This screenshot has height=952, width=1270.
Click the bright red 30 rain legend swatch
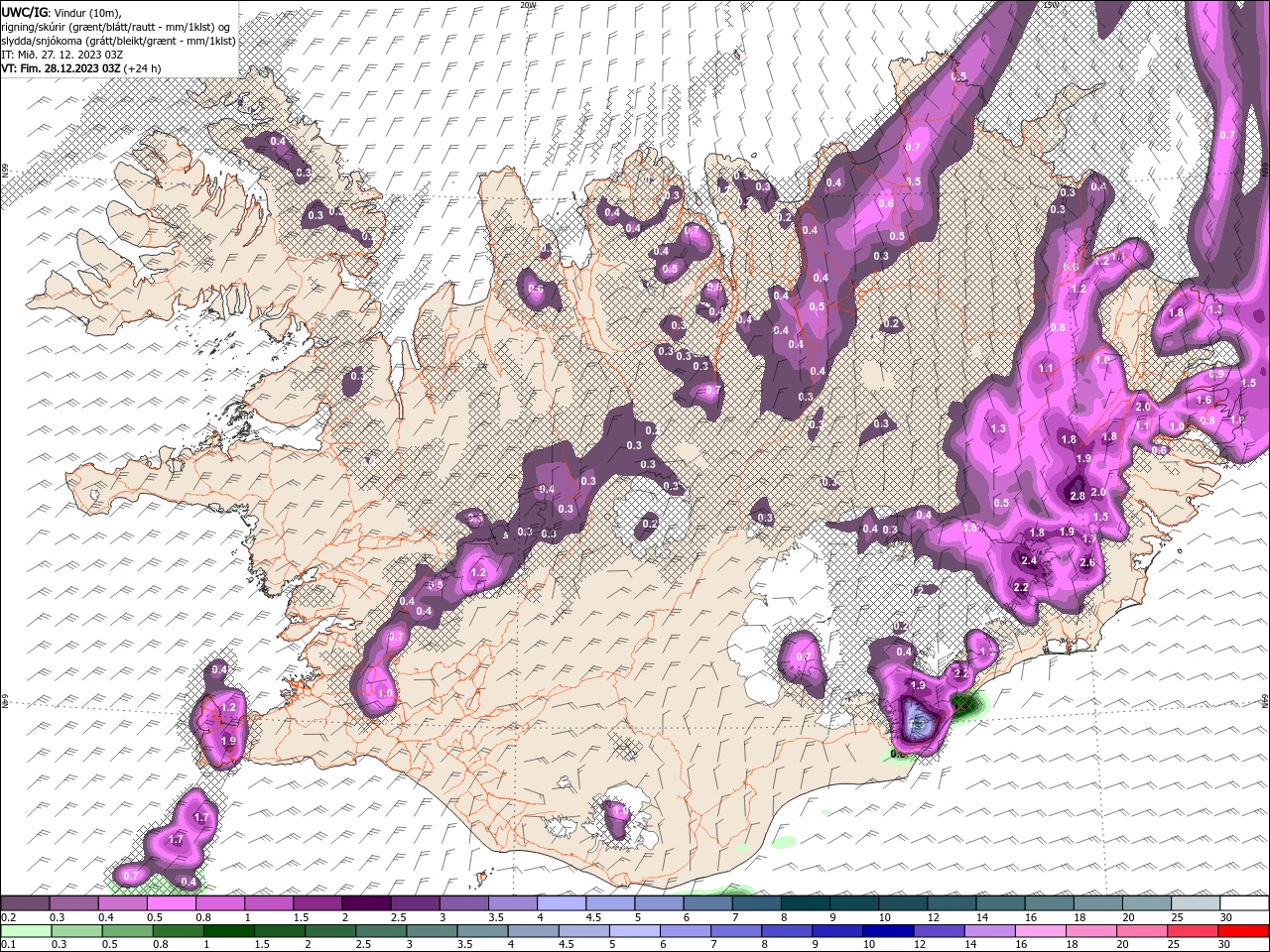point(1244,931)
